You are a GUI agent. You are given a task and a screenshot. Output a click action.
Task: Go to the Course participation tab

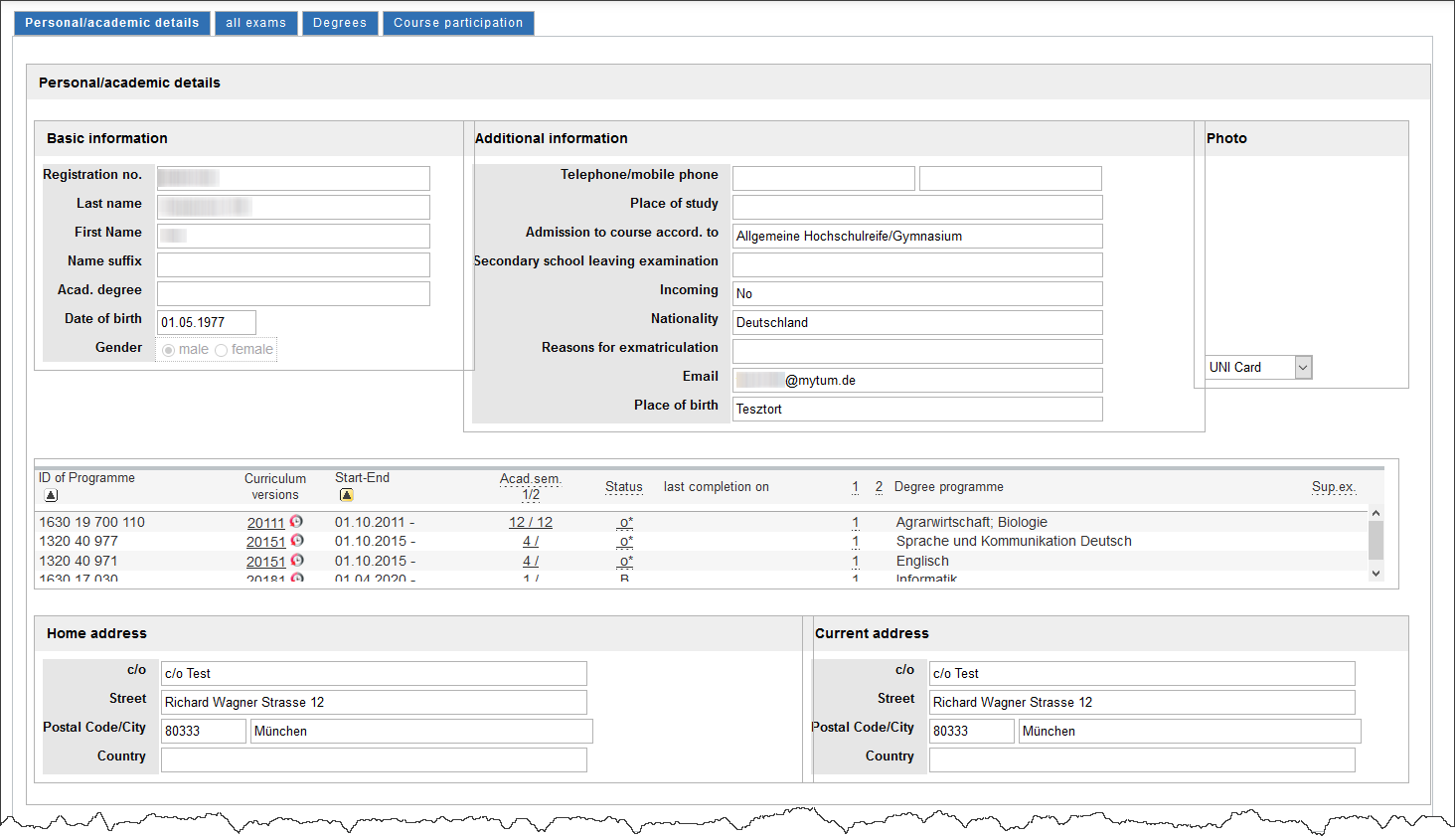[458, 23]
